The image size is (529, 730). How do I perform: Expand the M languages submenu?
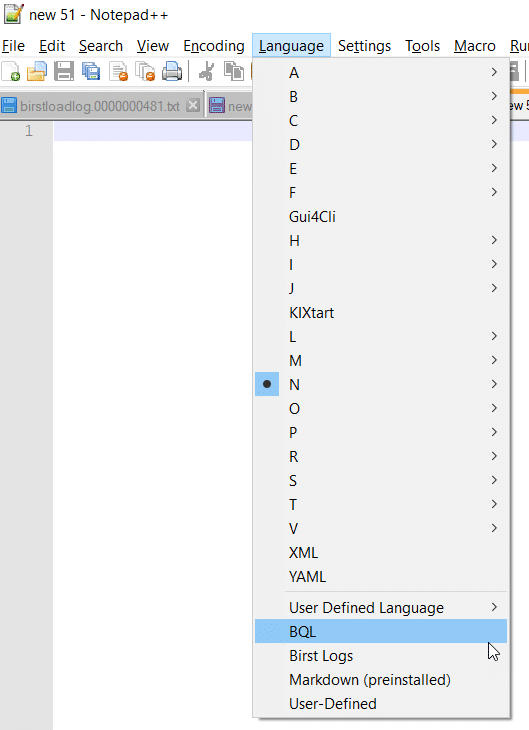tap(381, 360)
